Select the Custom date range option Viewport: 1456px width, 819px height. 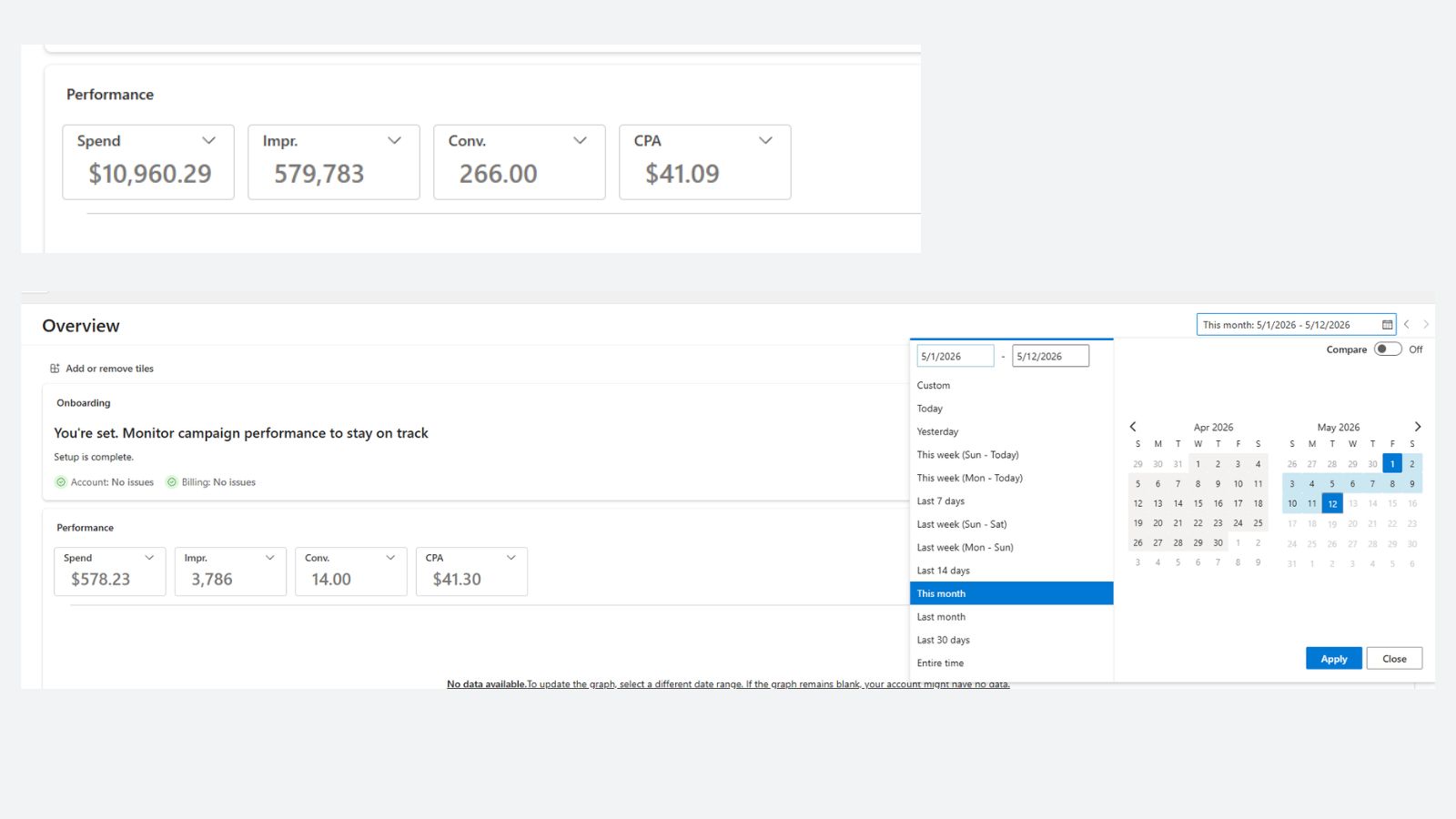point(1011,386)
